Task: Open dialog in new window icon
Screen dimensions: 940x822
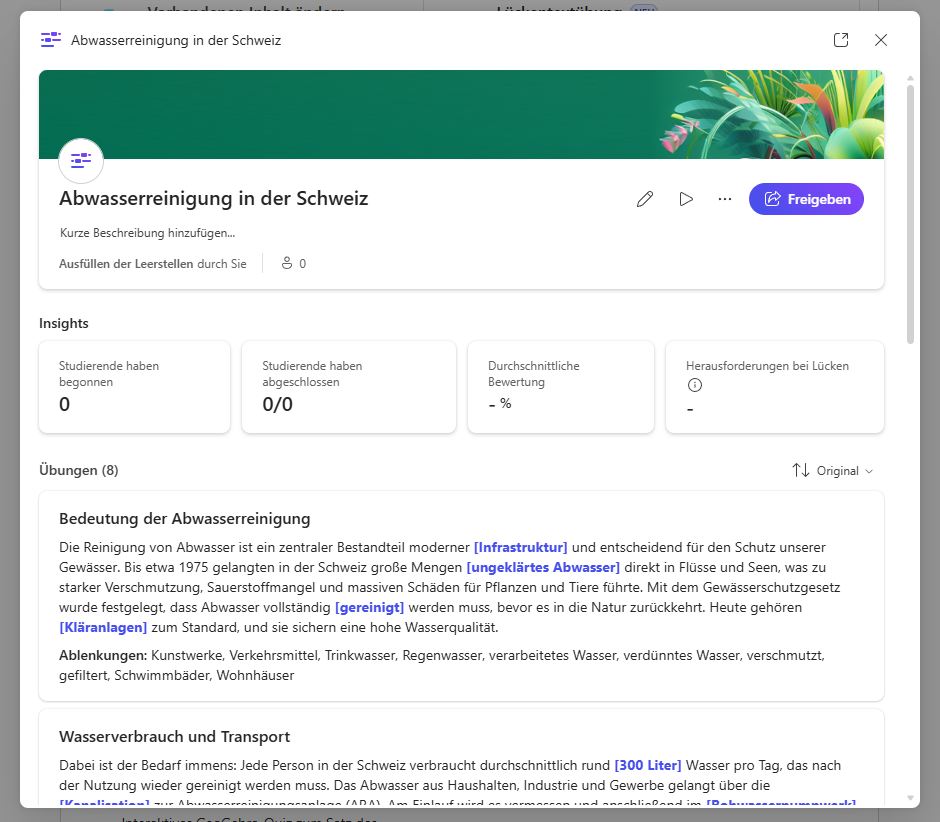Action: pos(841,40)
